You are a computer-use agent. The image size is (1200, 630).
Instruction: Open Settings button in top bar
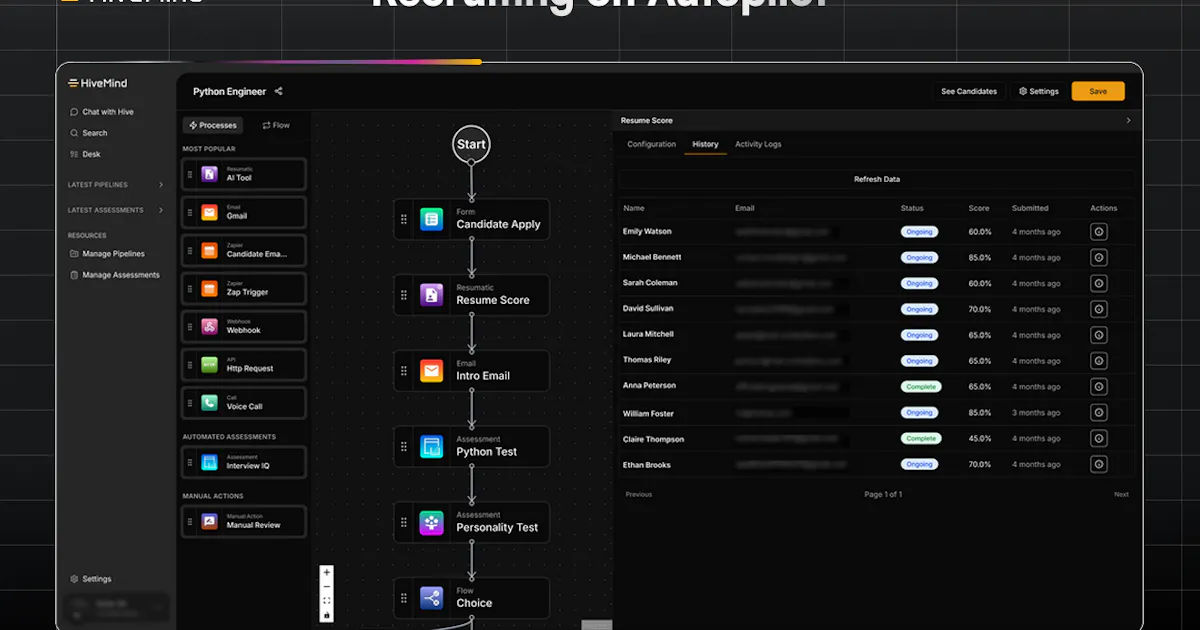(x=1039, y=91)
